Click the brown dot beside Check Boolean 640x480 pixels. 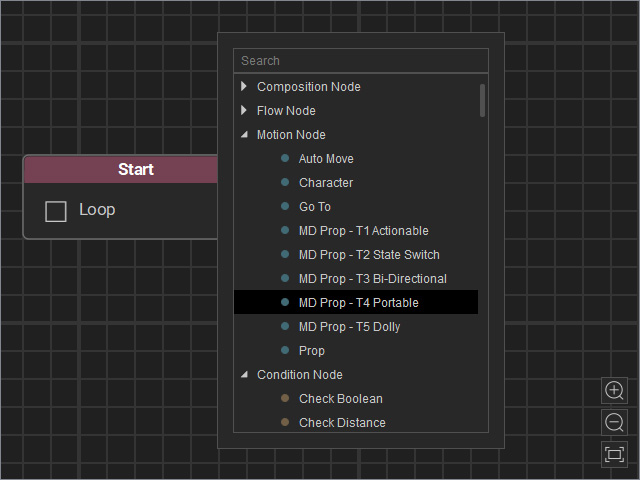click(x=285, y=398)
